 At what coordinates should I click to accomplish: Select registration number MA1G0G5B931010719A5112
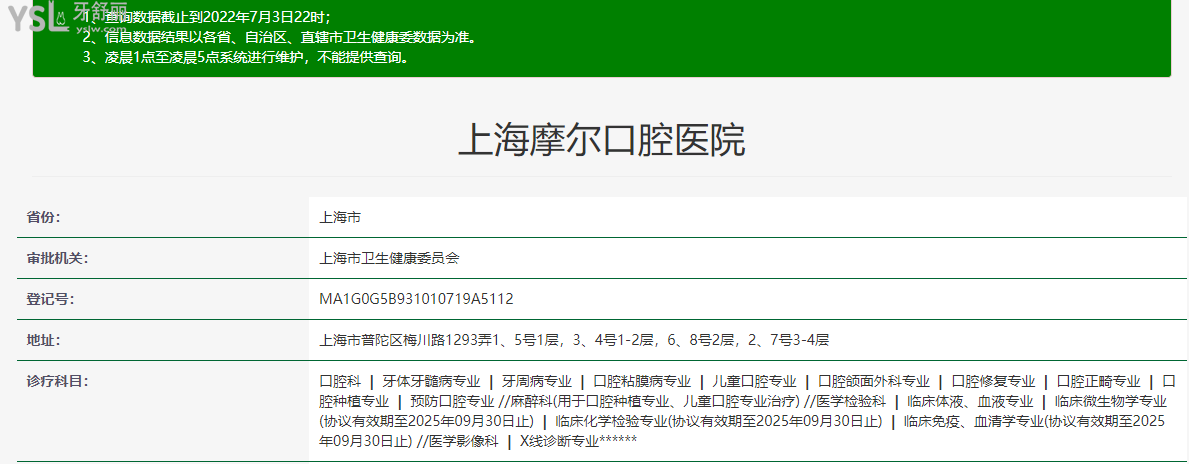(416, 299)
